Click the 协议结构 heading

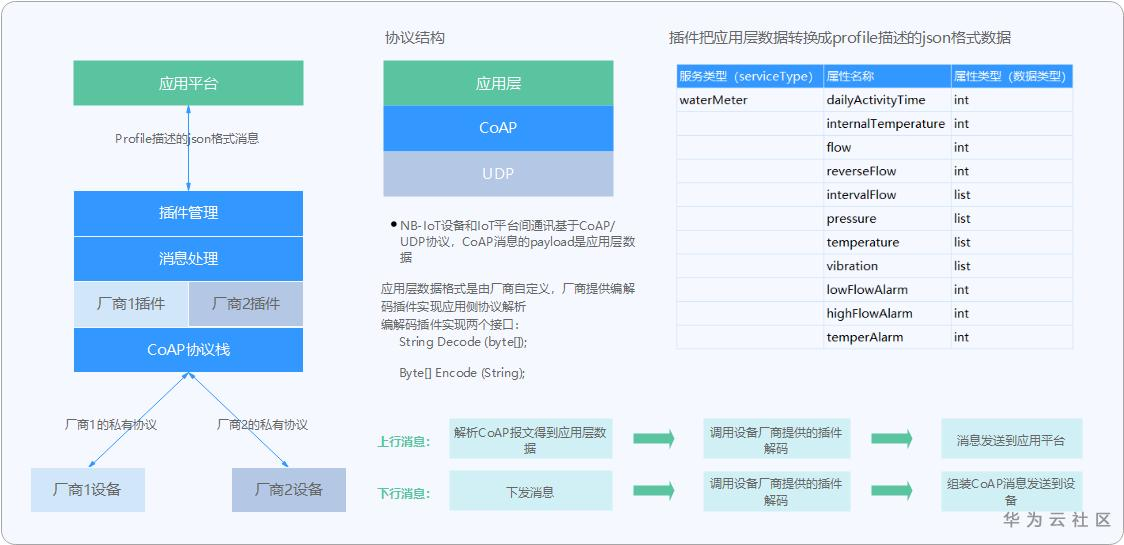(415, 38)
